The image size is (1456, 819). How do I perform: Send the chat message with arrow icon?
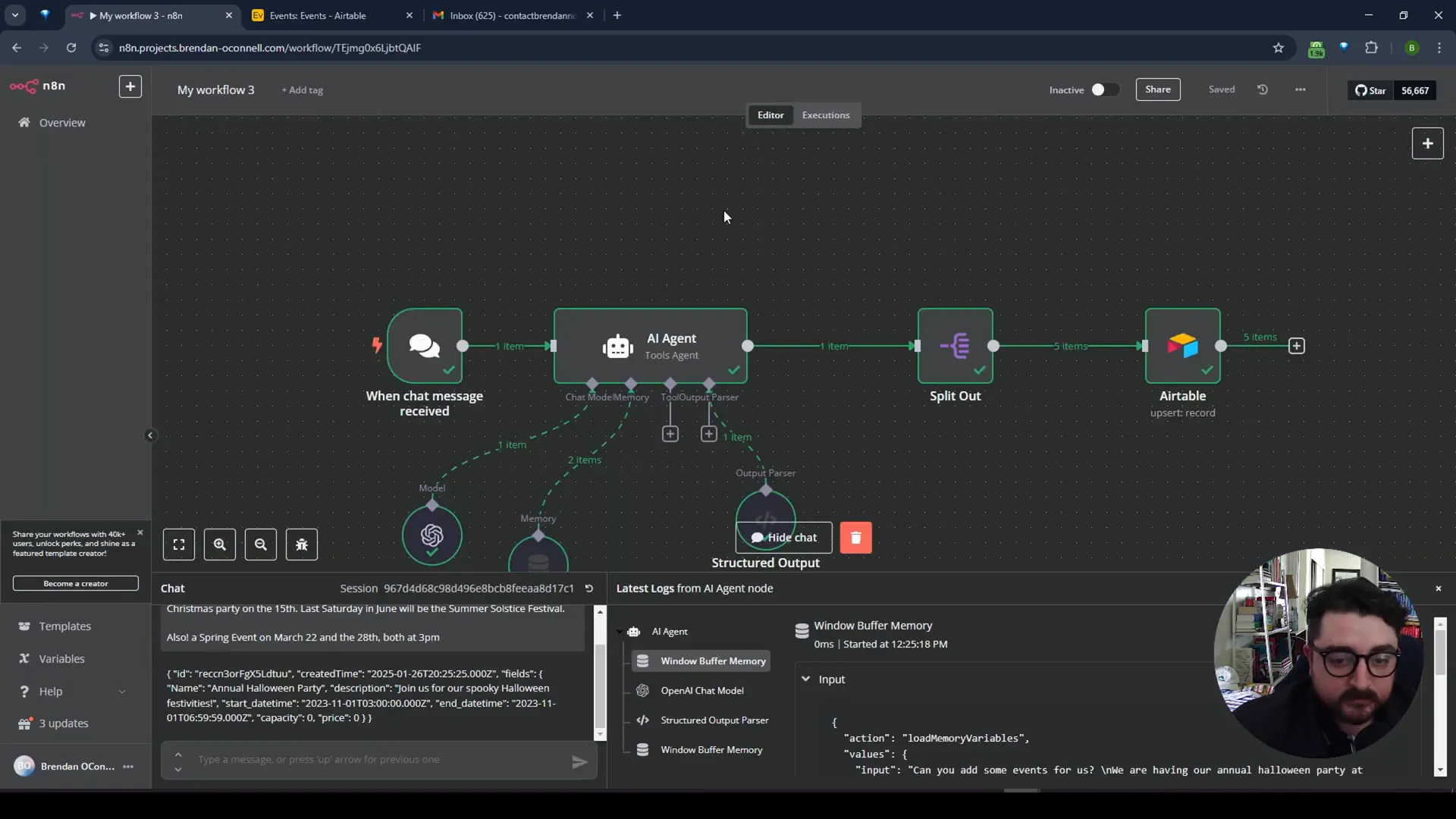pyautogui.click(x=579, y=762)
